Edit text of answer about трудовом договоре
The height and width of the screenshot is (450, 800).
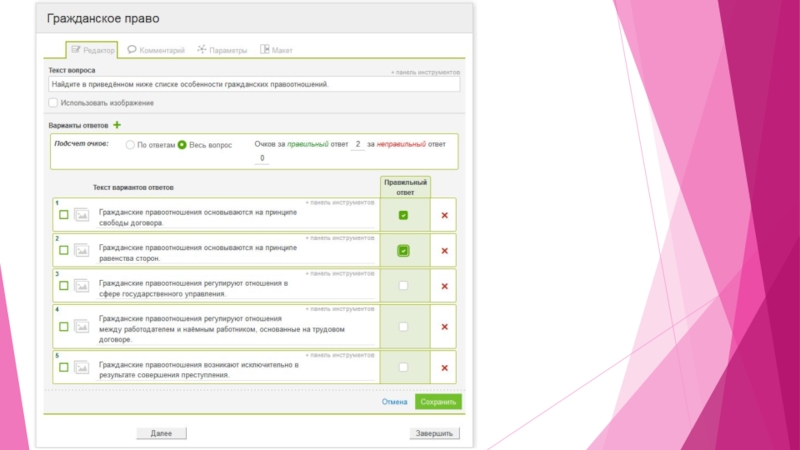pos(235,329)
